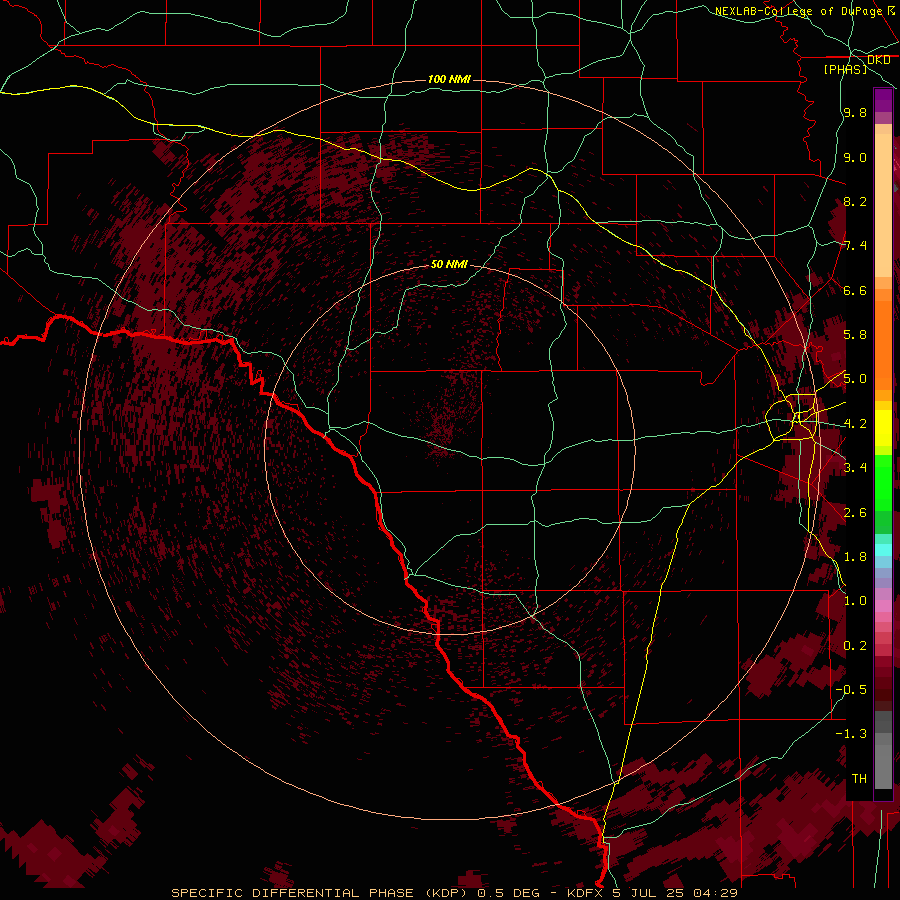Click the "50 NMI" range ring label
Image resolution: width=900 pixels, height=900 pixels.
pos(449,264)
